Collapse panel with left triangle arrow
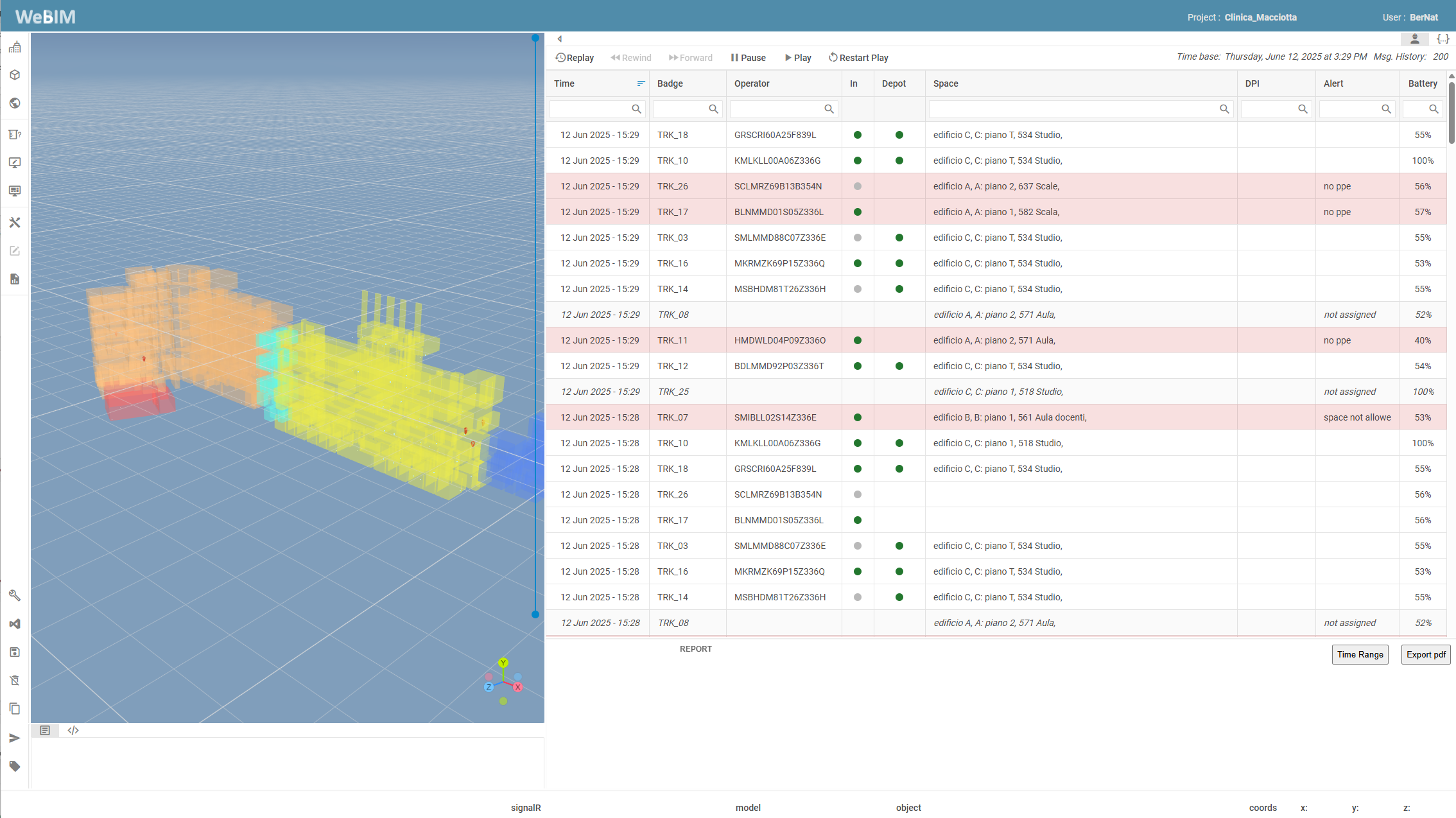 point(560,39)
